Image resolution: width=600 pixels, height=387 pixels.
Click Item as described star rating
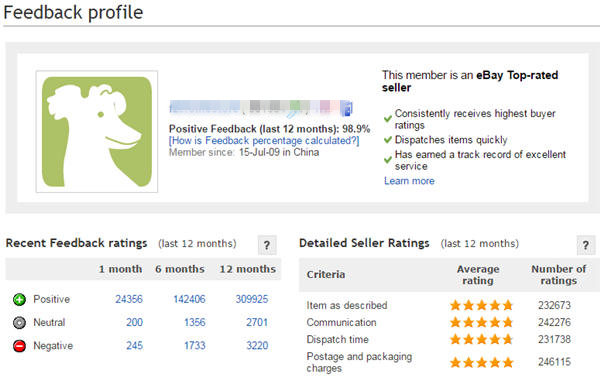(481, 305)
